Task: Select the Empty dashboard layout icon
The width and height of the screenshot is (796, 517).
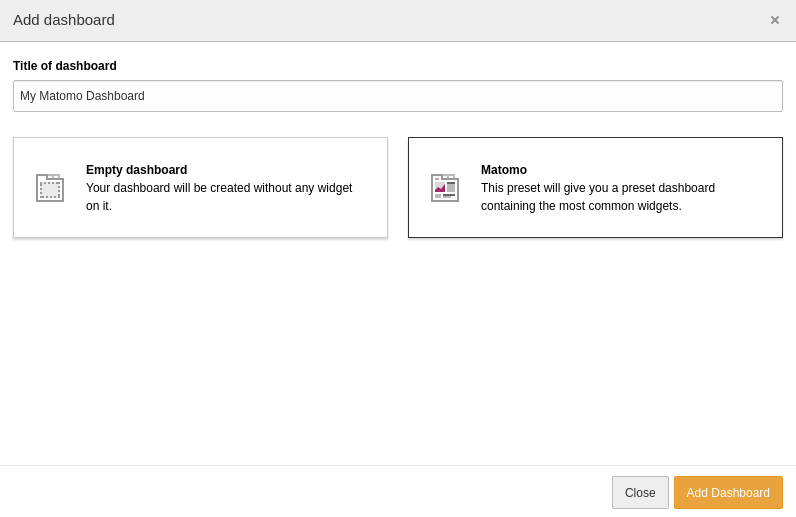Action: [x=50, y=188]
